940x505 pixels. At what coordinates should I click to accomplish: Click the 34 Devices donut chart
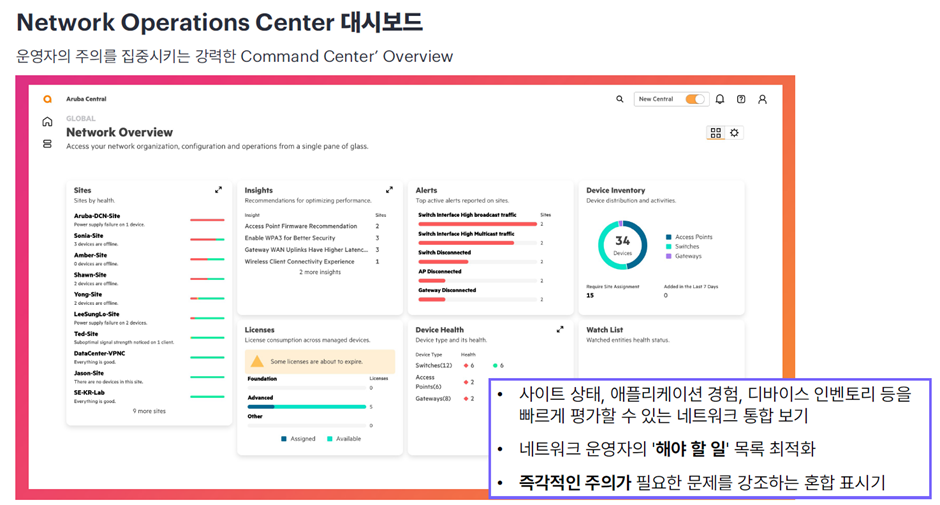coord(622,245)
